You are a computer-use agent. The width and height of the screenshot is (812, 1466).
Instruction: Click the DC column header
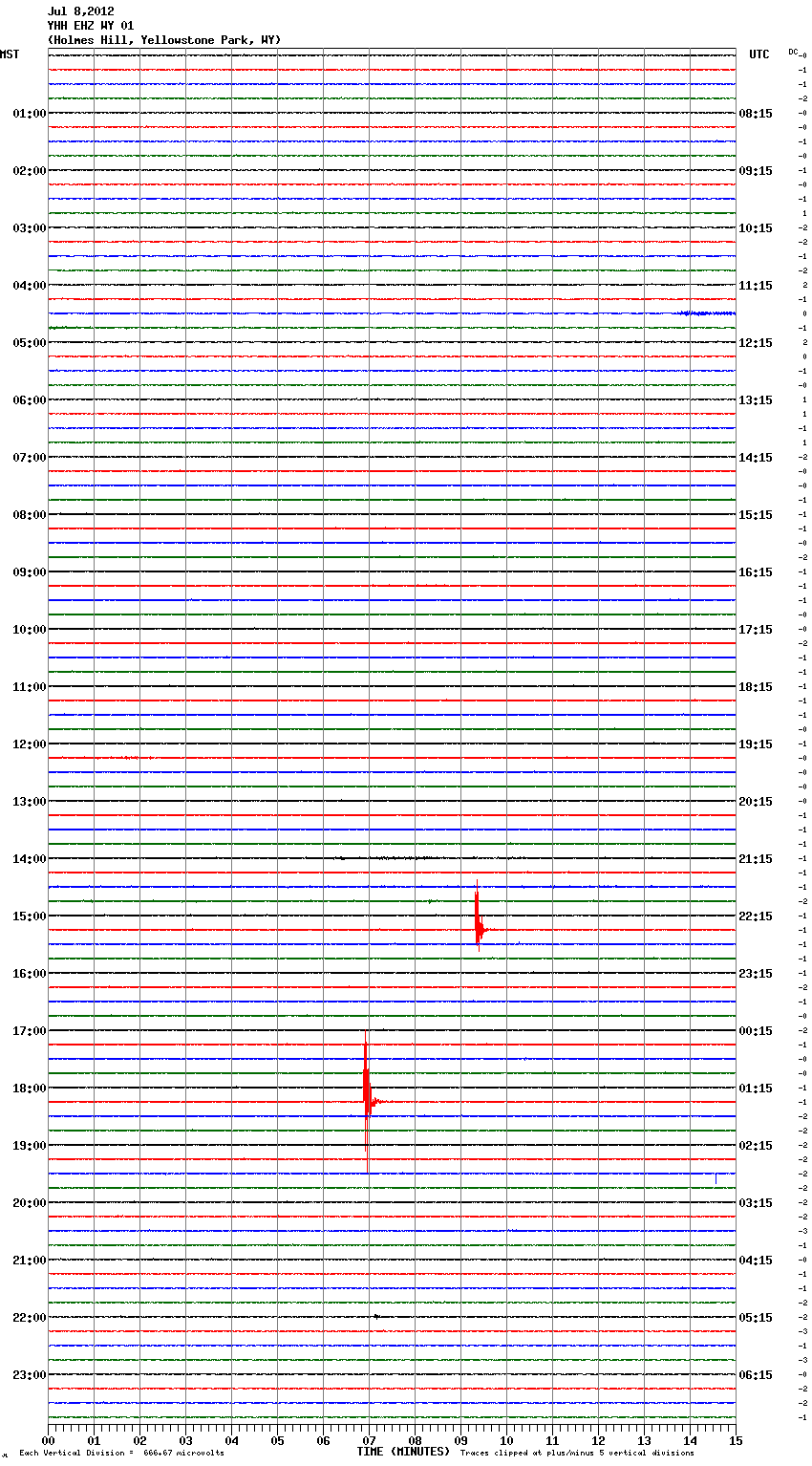tap(794, 52)
